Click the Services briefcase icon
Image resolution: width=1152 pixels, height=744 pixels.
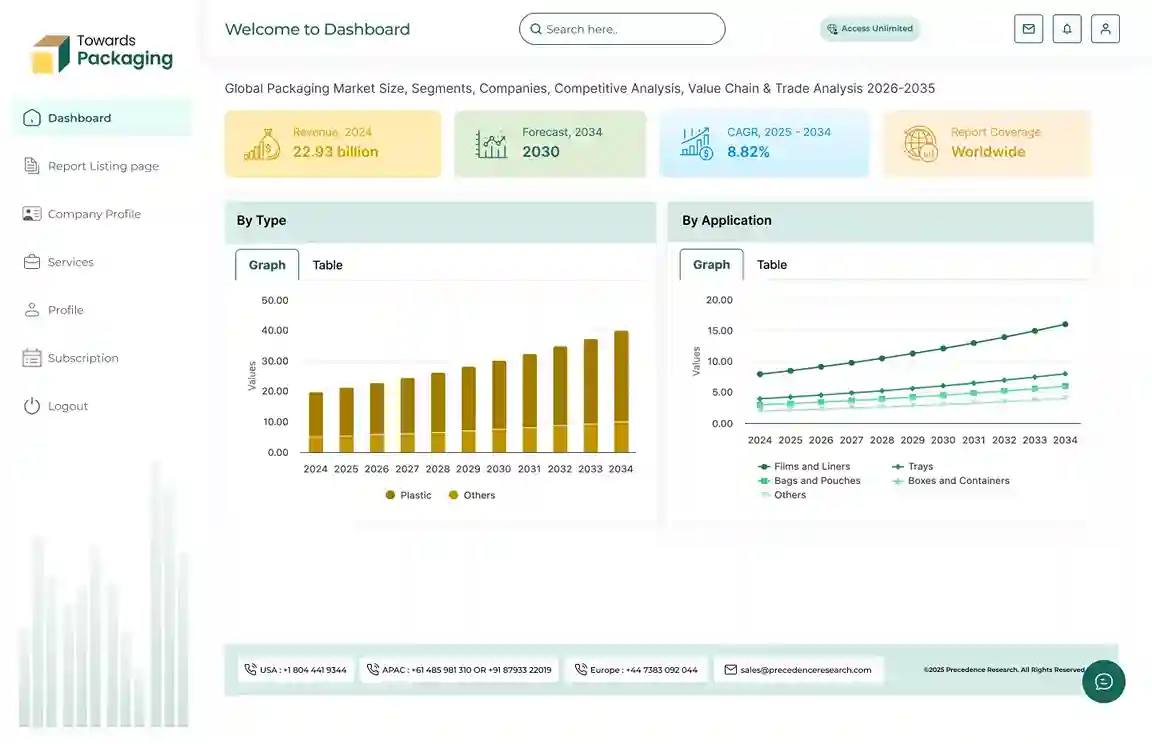point(32,262)
